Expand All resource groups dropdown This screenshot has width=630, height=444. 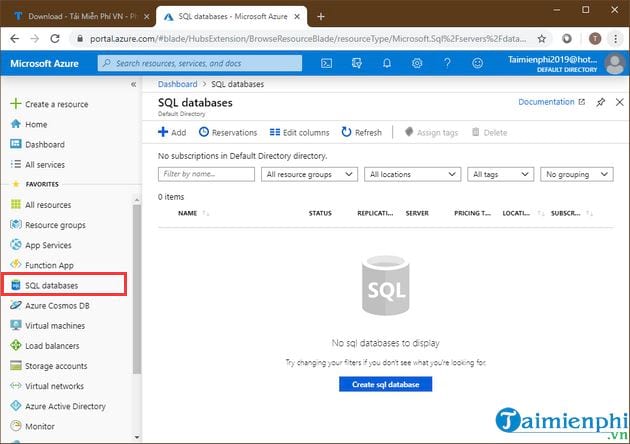309,174
